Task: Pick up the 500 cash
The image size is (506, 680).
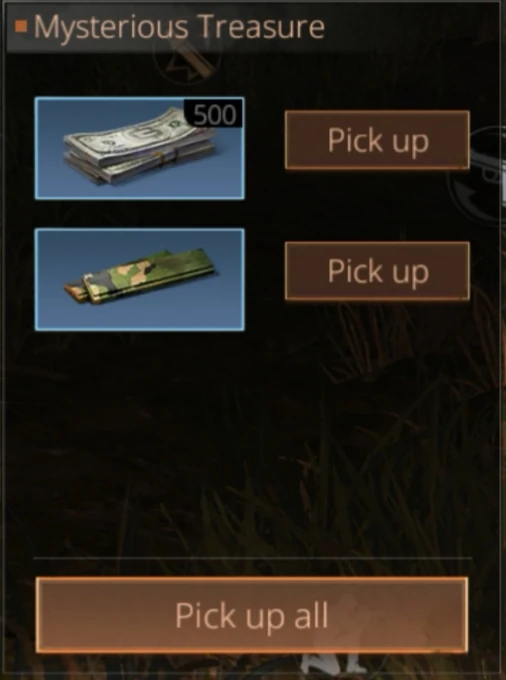Action: coord(377,140)
